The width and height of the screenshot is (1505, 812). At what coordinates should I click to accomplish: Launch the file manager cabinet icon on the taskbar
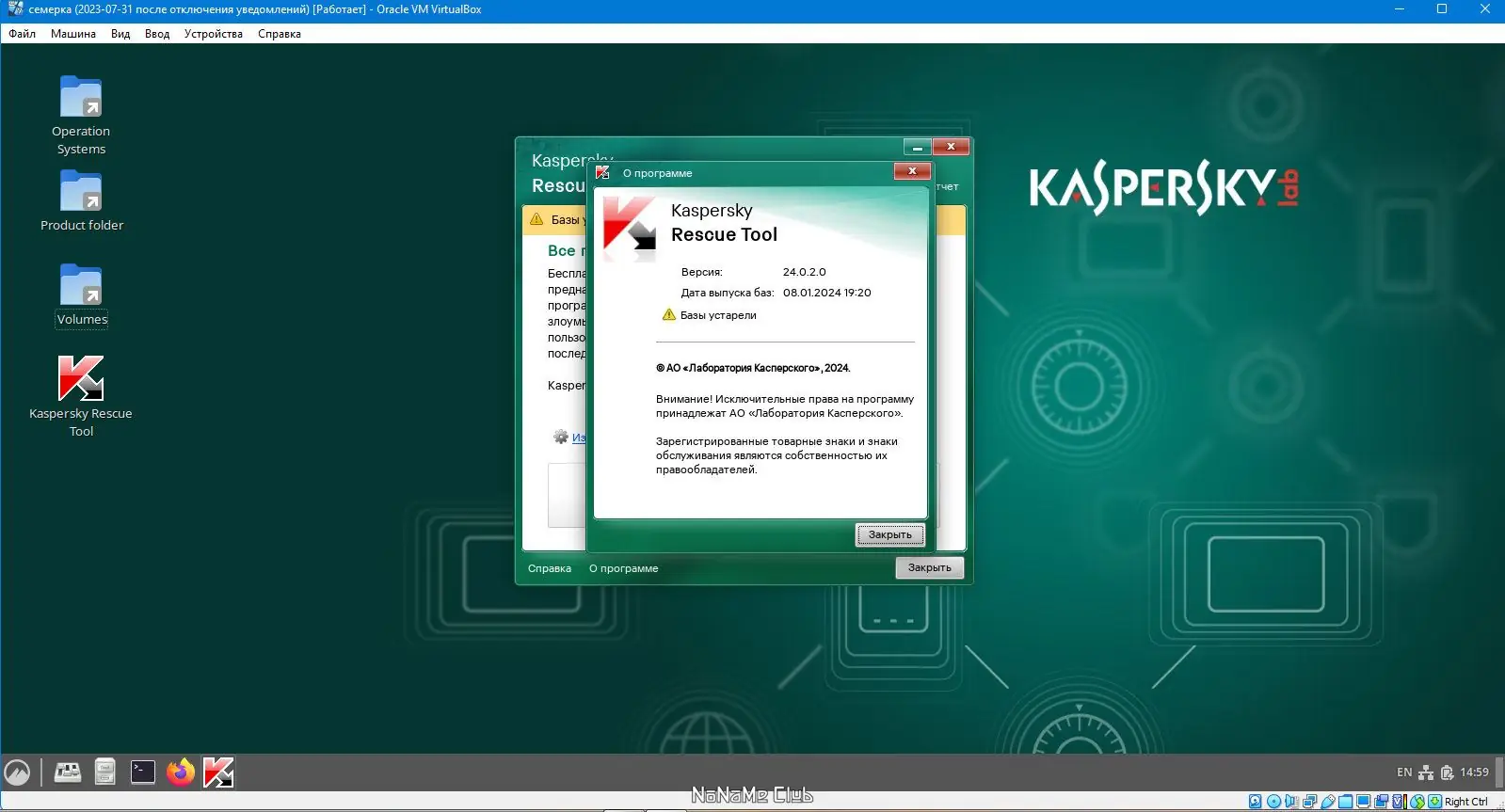click(104, 772)
